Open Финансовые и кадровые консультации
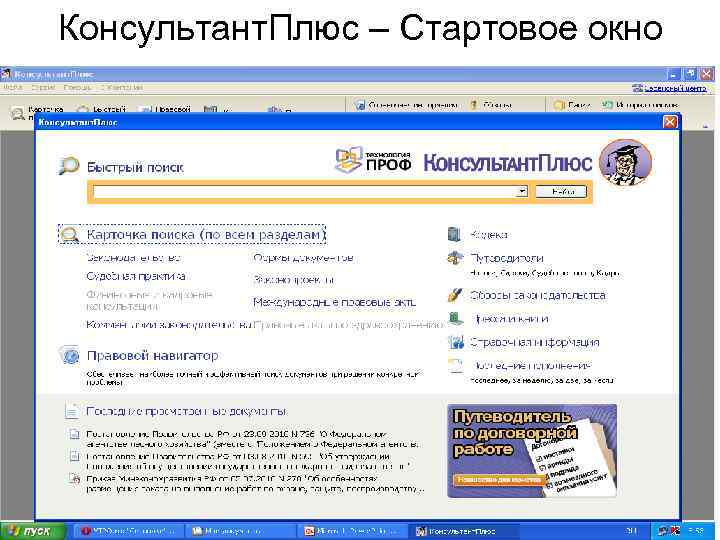This screenshot has width=720, height=540. tap(149, 300)
